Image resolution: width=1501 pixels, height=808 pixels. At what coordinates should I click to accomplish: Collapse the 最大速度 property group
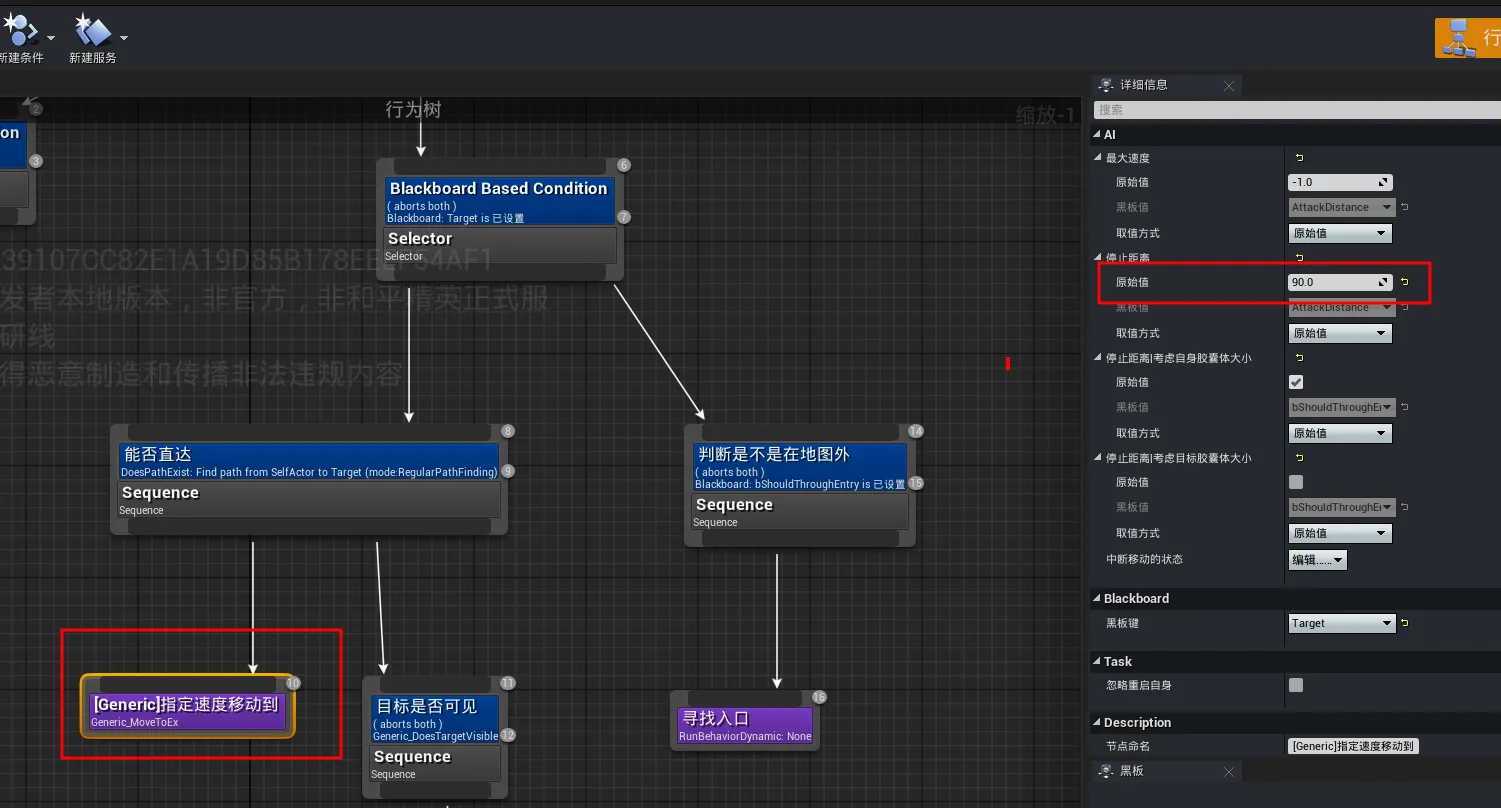point(1099,158)
